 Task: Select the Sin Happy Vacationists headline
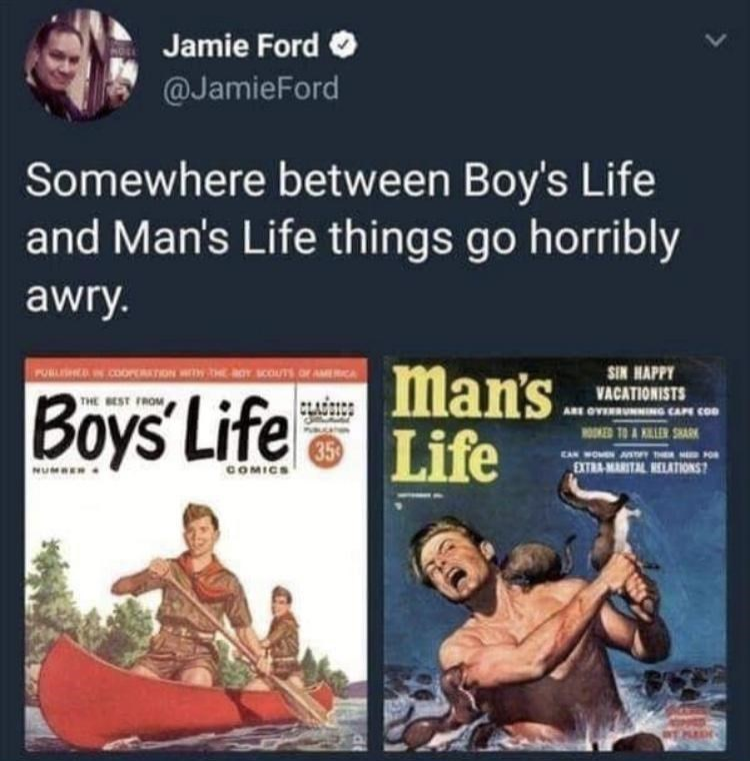point(641,383)
